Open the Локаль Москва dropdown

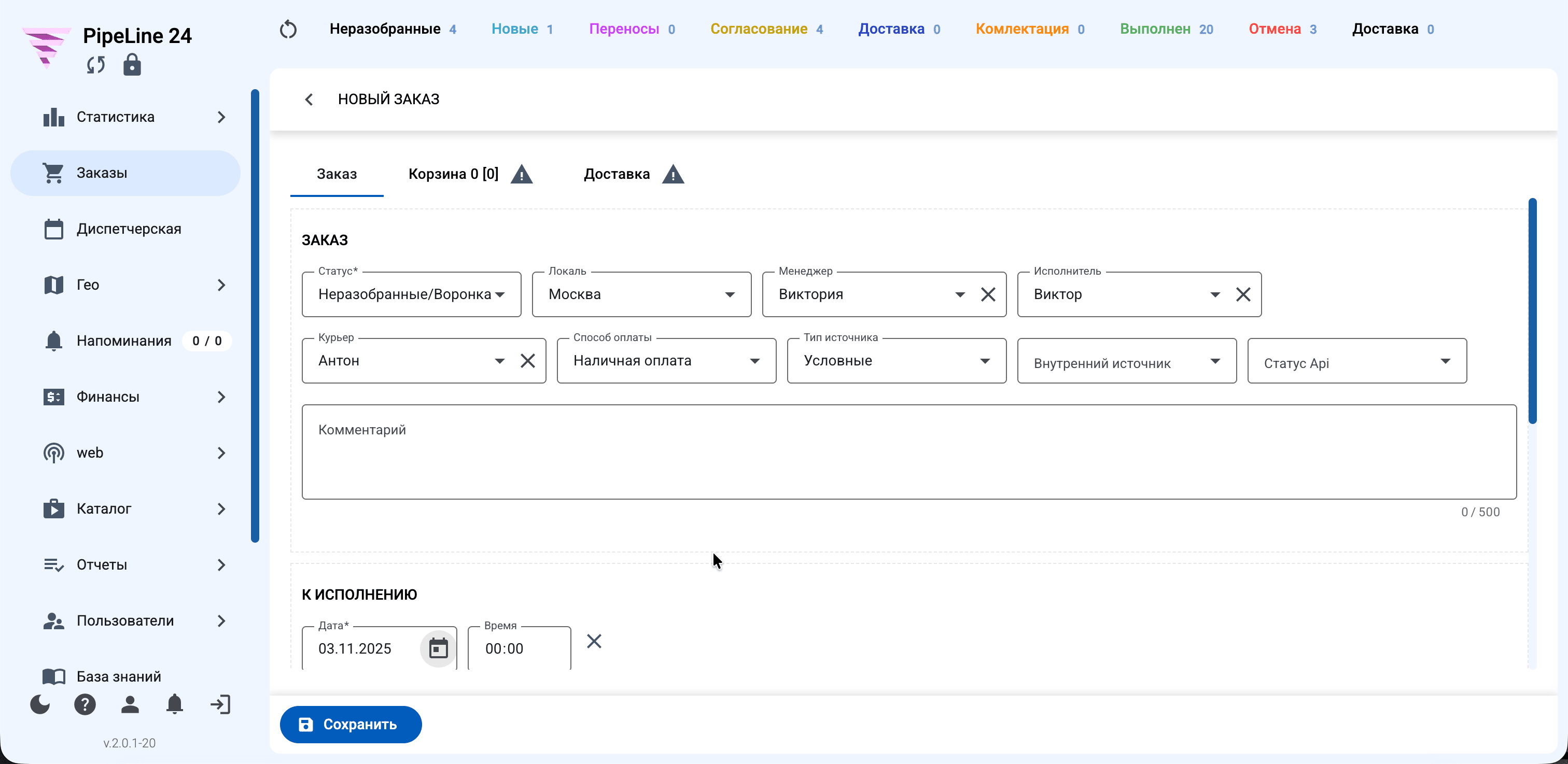click(641, 294)
